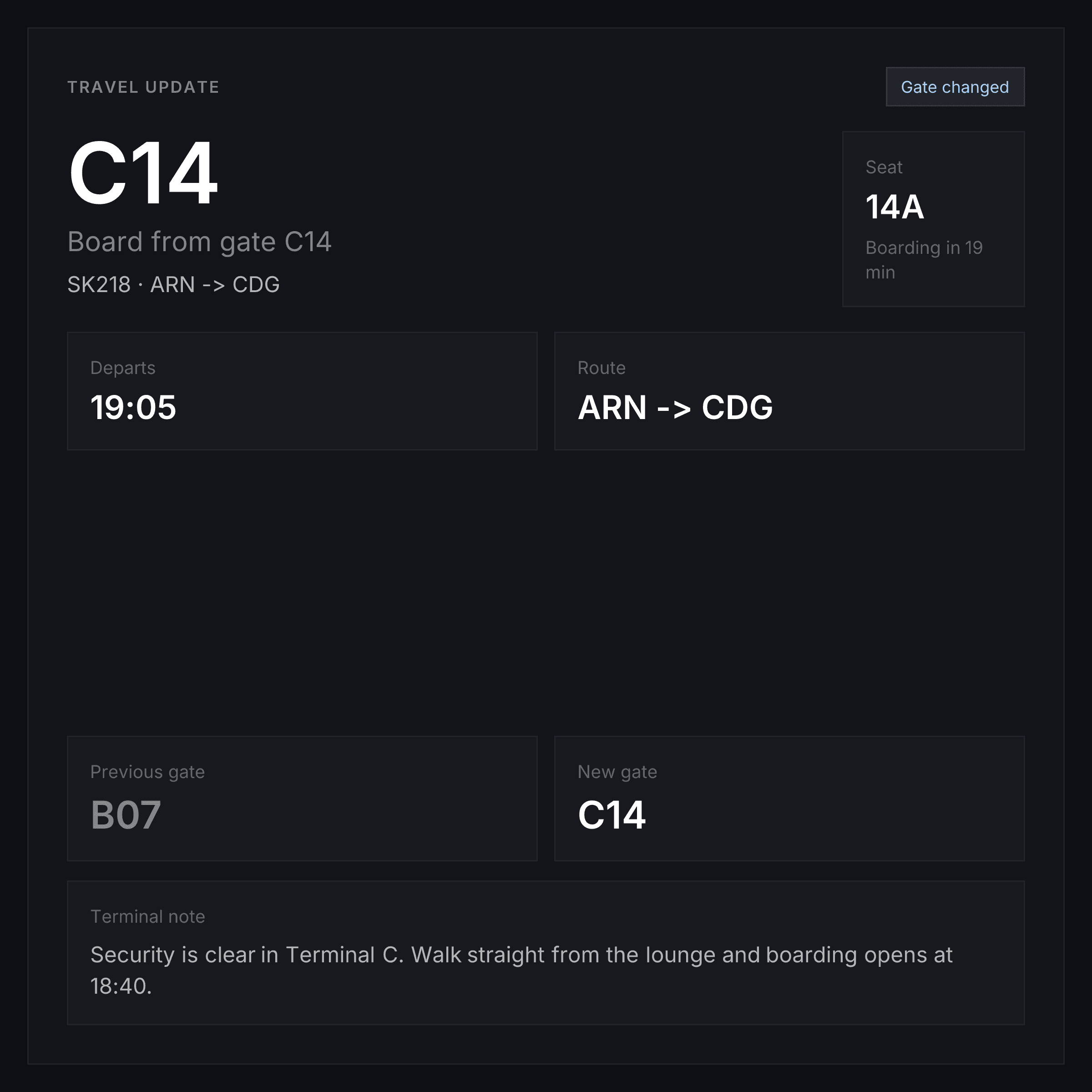The width and height of the screenshot is (1092, 1092).
Task: Click flight SK218 ARN -> CDG line
Action: tap(173, 284)
